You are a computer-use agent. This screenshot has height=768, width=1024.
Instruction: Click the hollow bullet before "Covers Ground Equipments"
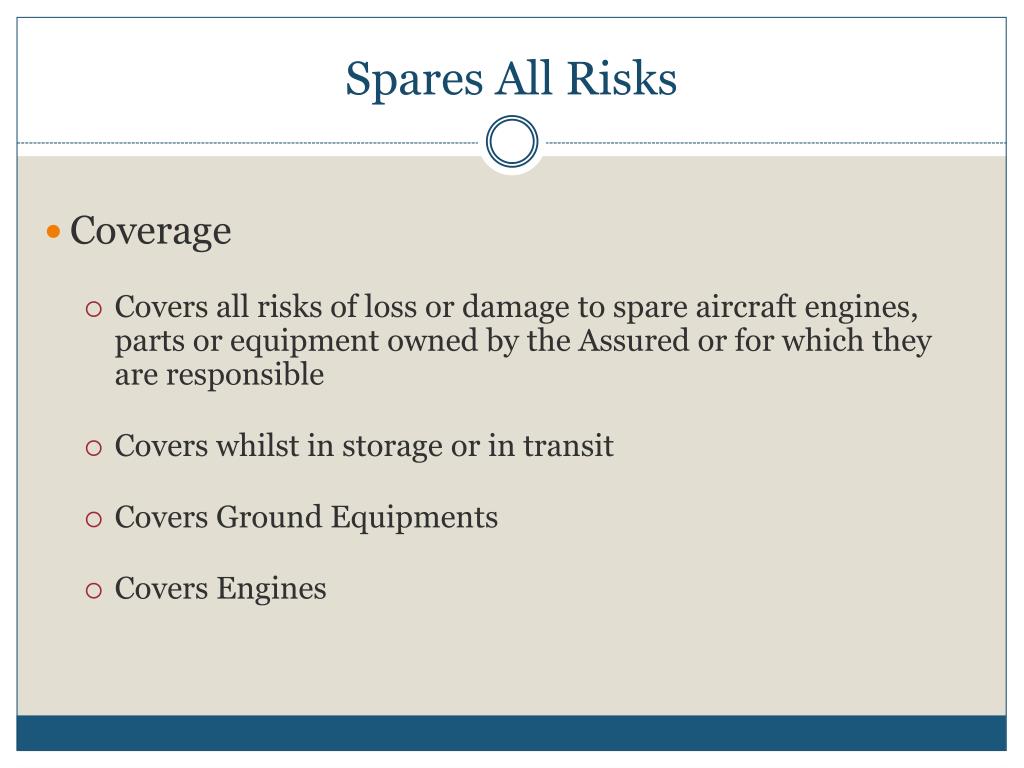pos(94,519)
